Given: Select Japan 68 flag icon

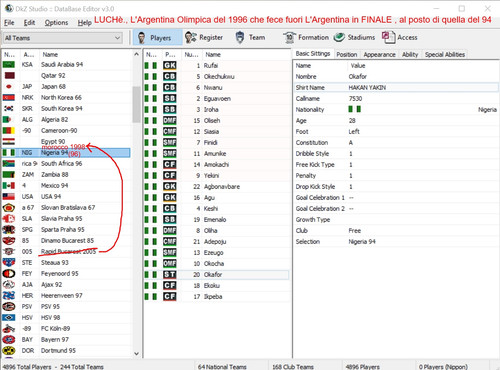Looking at the screenshot, I should point(9,86).
